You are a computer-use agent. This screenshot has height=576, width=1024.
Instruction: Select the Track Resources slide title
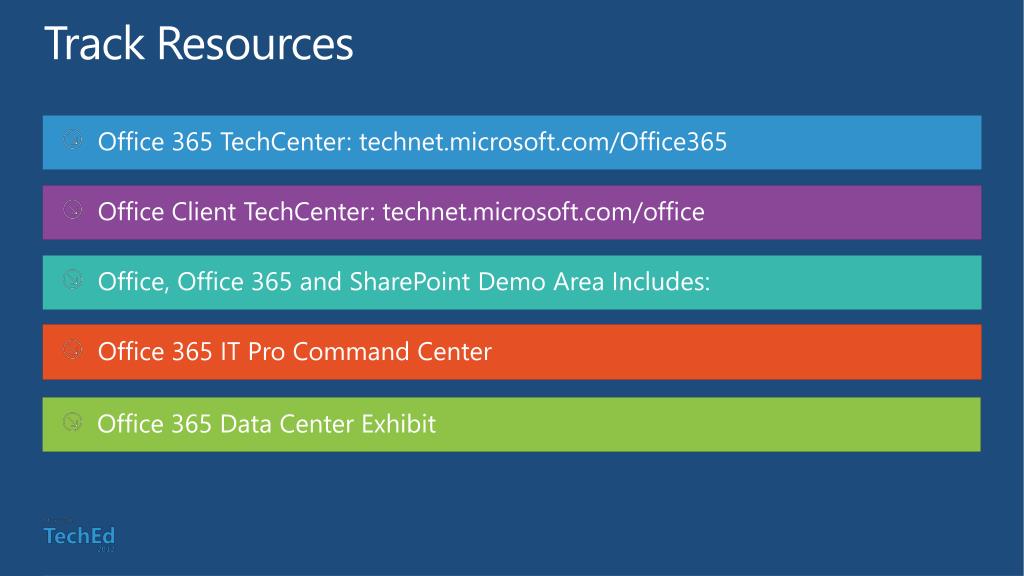pyautogui.click(x=199, y=43)
